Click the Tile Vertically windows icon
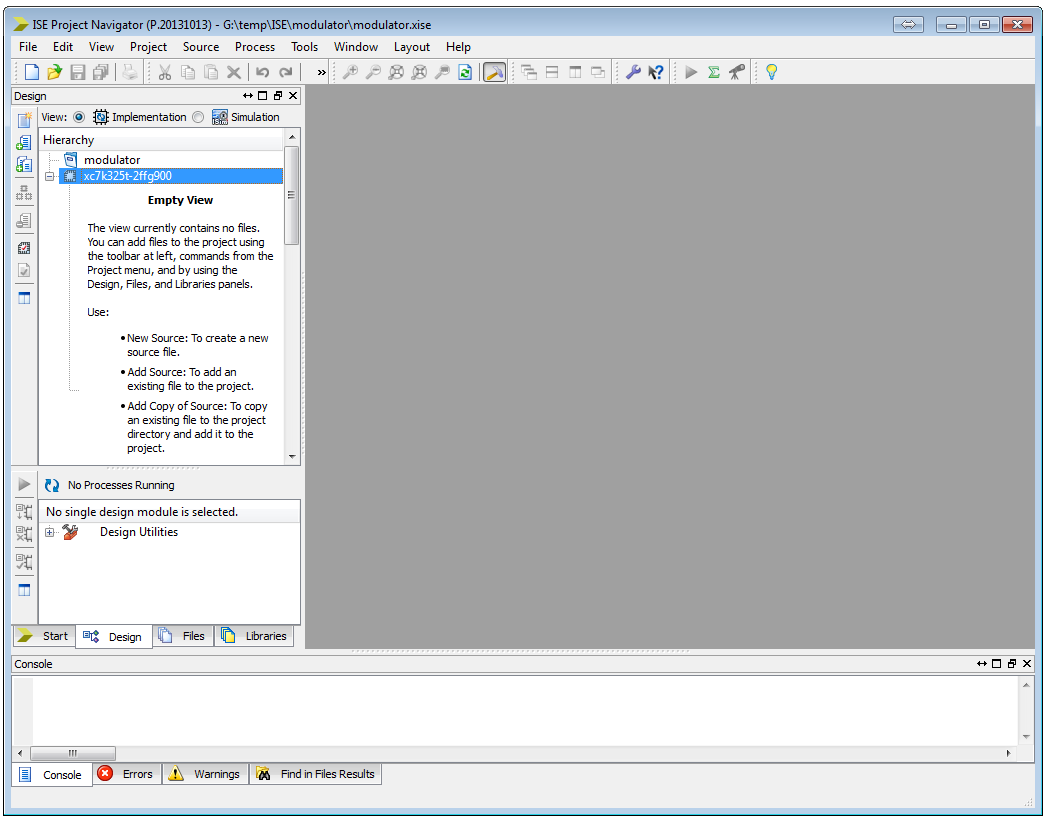1048x820 pixels. [575, 72]
